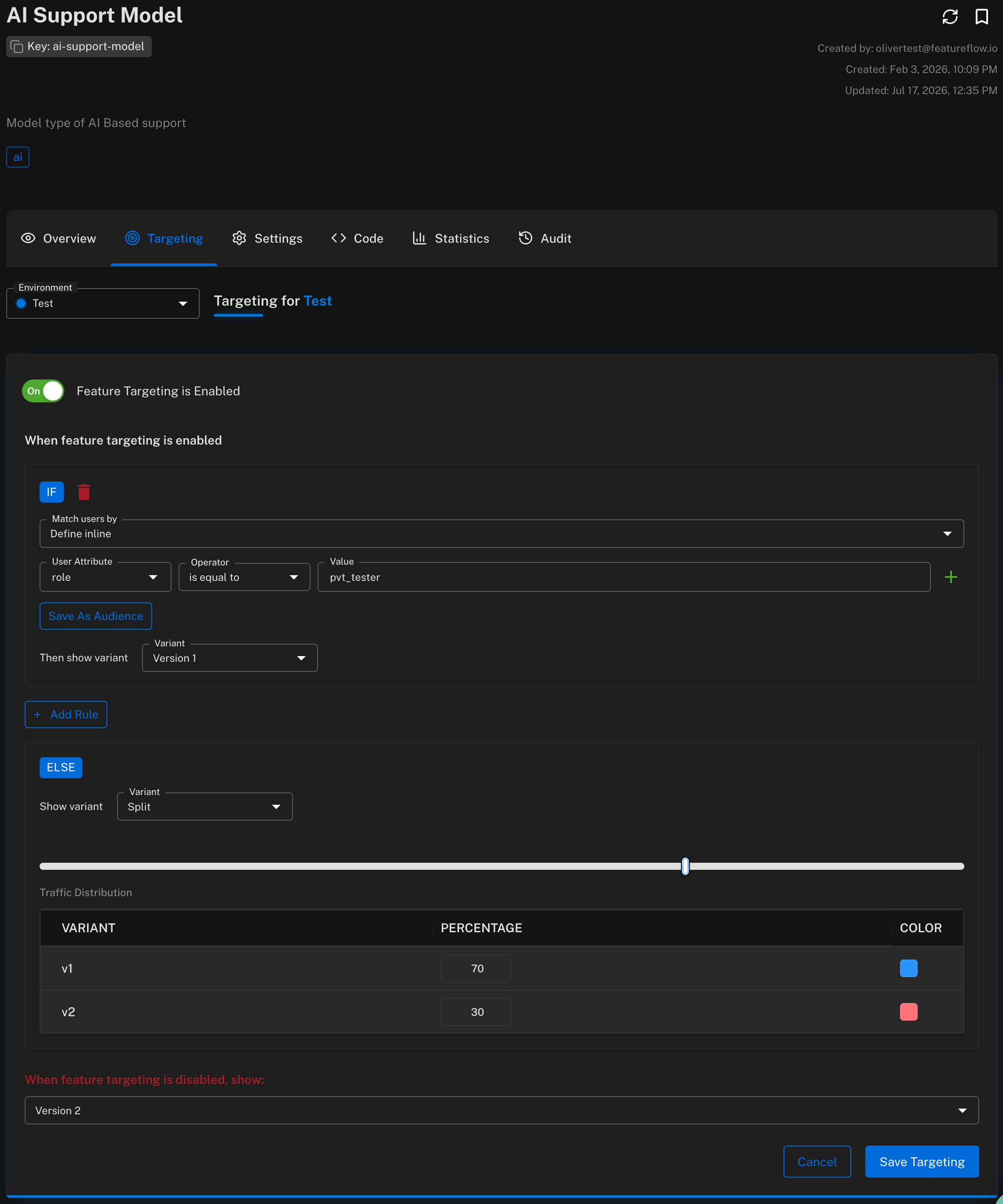Click the Targeting for Test heading

click(x=273, y=301)
